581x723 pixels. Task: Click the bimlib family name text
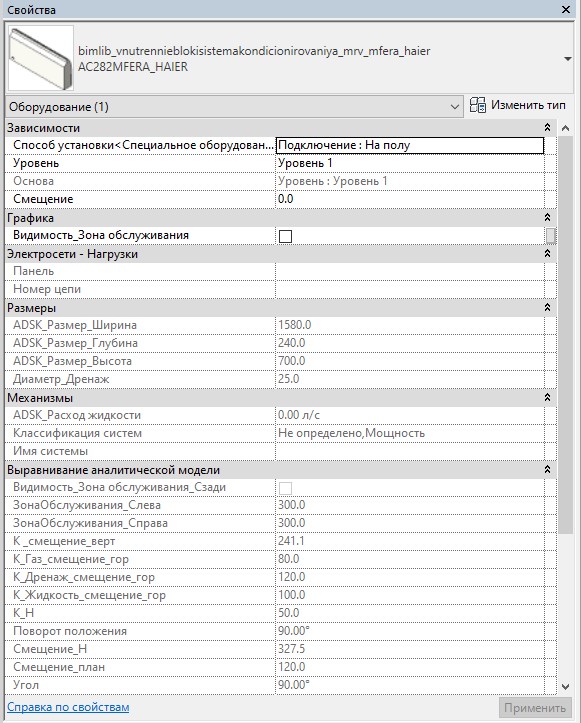[254, 51]
